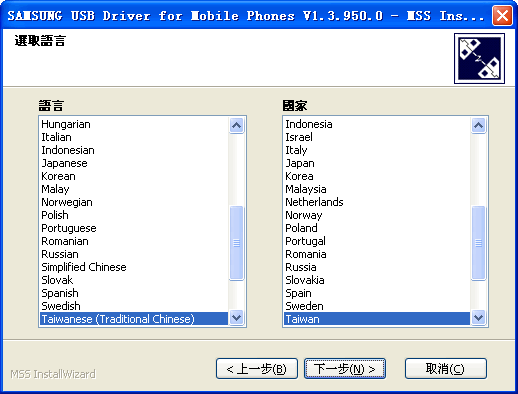Select Japan in the country list
This screenshot has height=394, width=518.
click(x=377, y=163)
